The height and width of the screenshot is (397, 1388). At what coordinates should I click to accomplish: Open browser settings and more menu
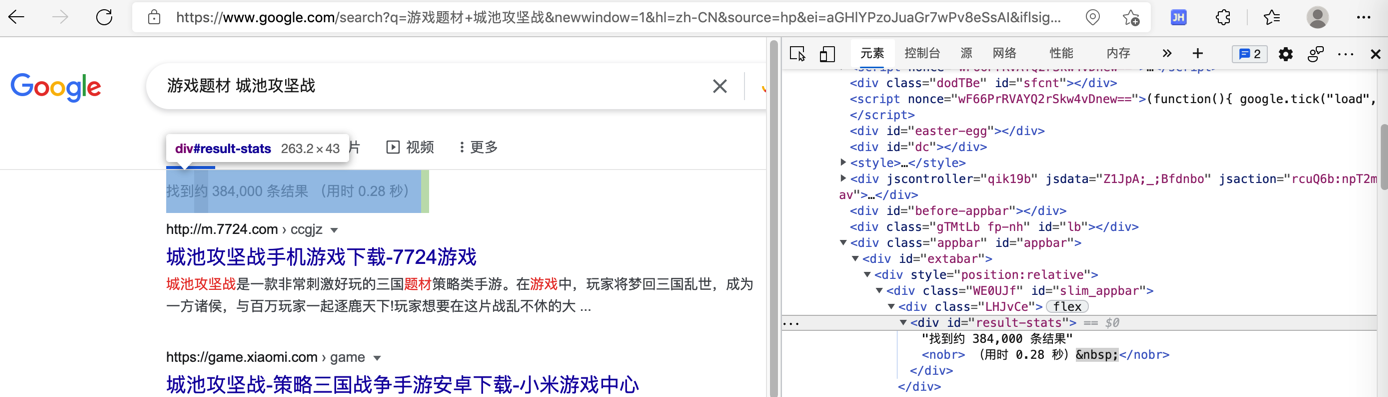1364,18
